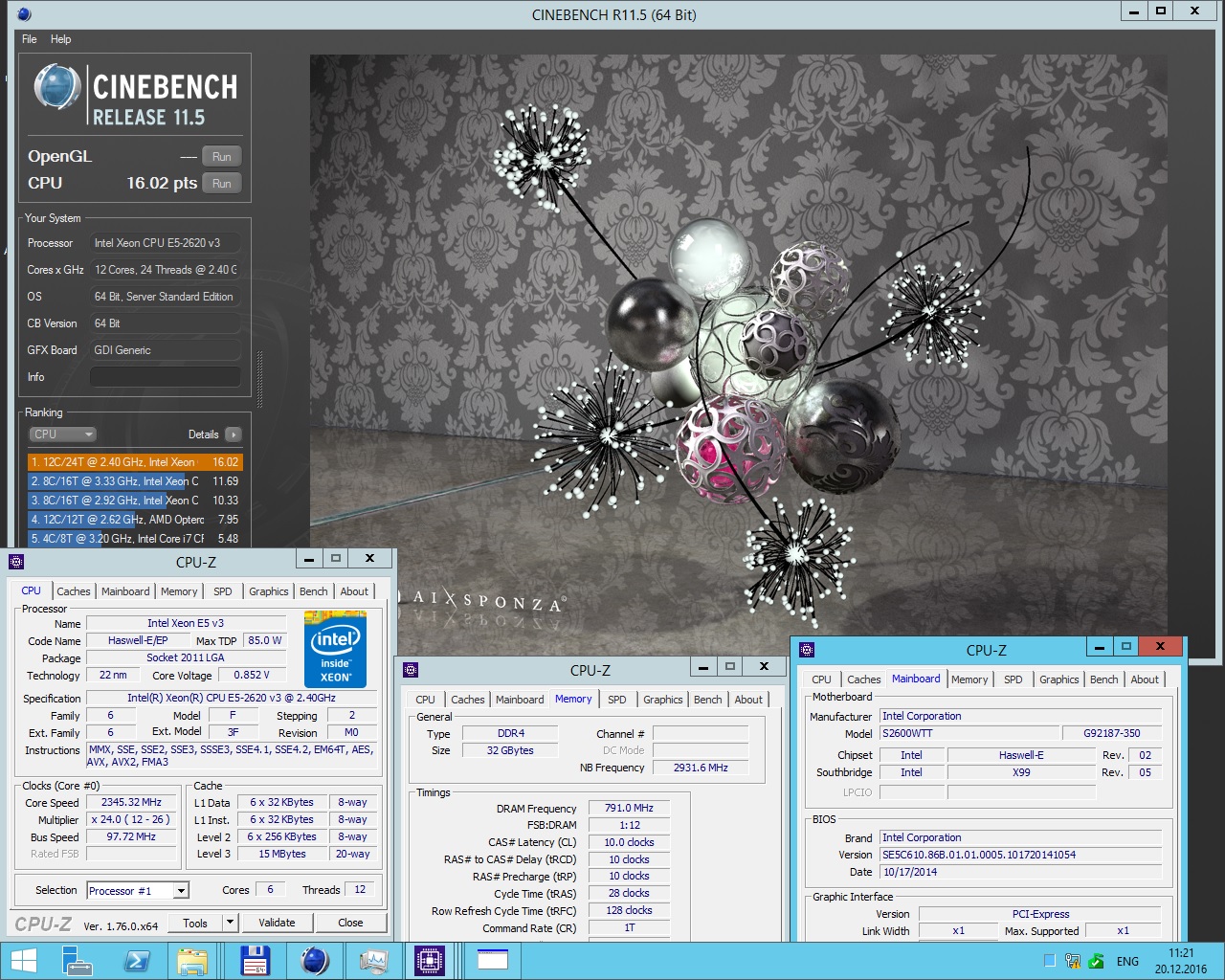1225x980 pixels.
Task: Expand ranking Details with the arrow button
Action: click(234, 434)
